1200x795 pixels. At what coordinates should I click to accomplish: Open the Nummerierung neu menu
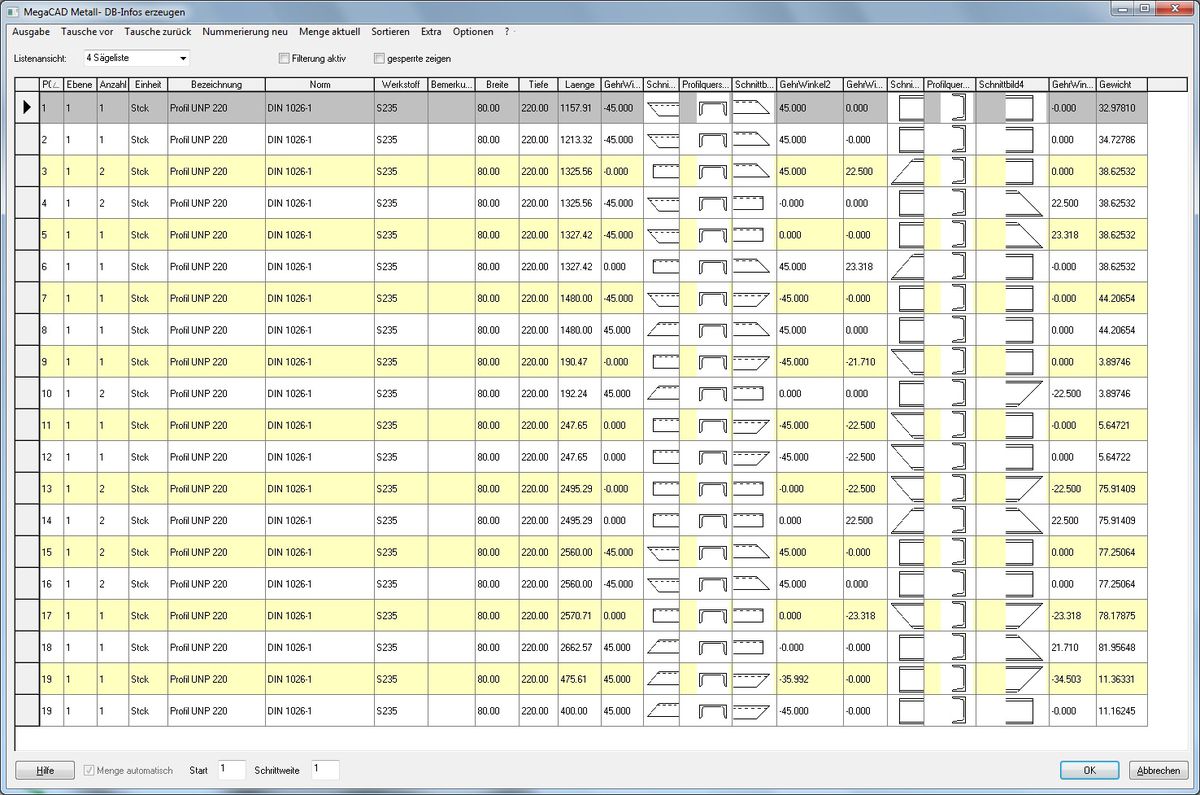245,32
